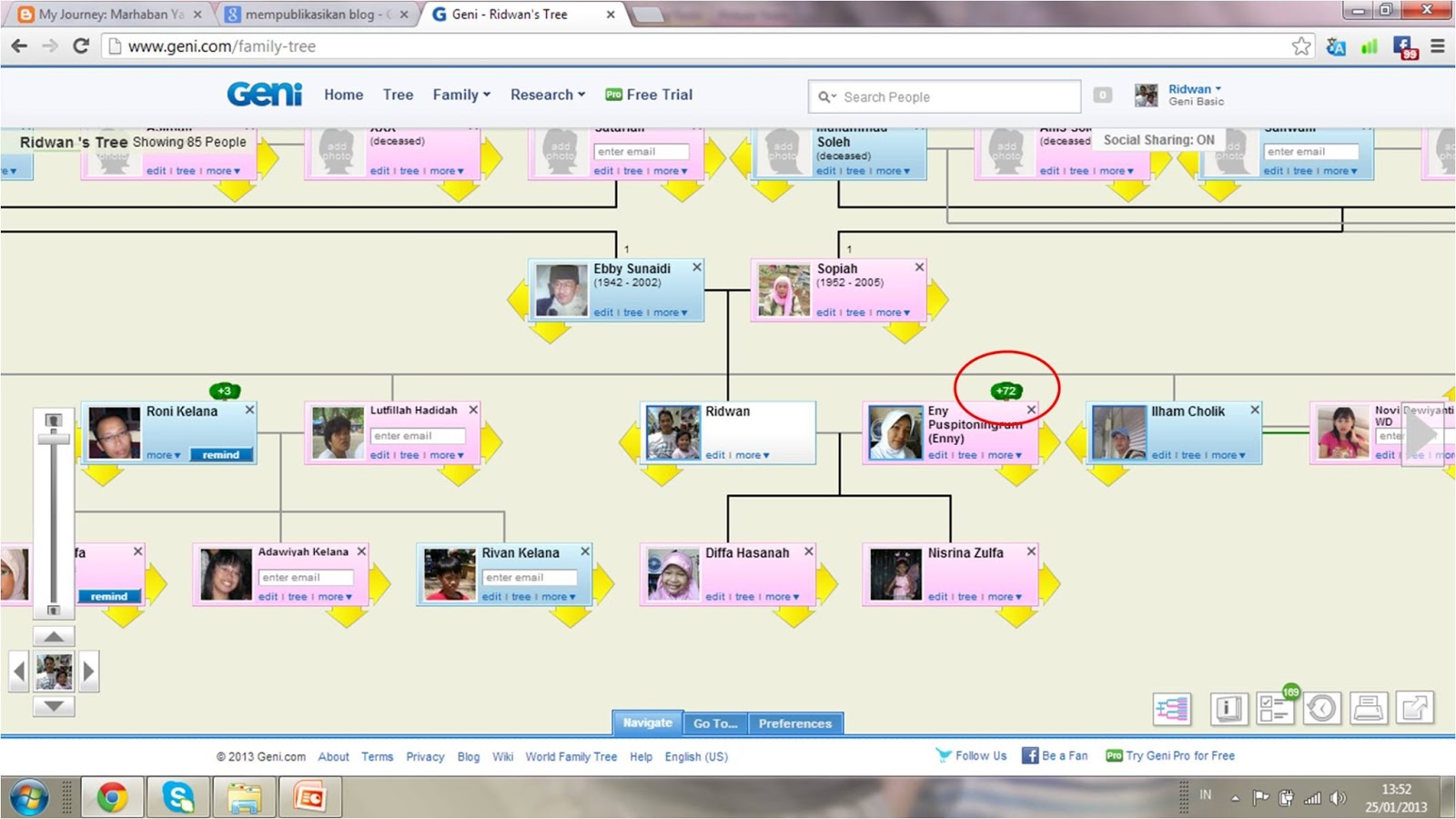Viewport: 1456px width, 819px height.
Task: Open the World Family Tree footer link
Action: (x=571, y=756)
